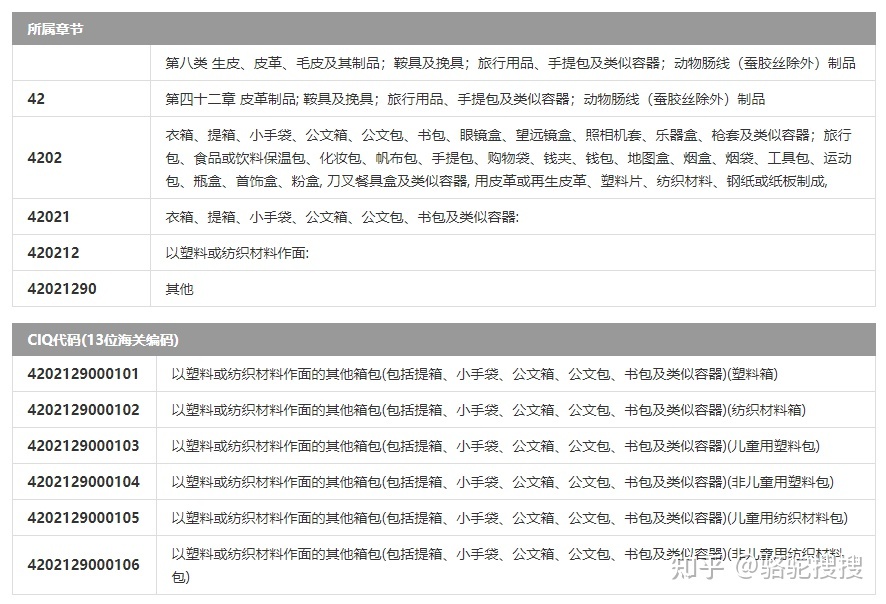Select CIQ code 4202129000102

point(83,410)
